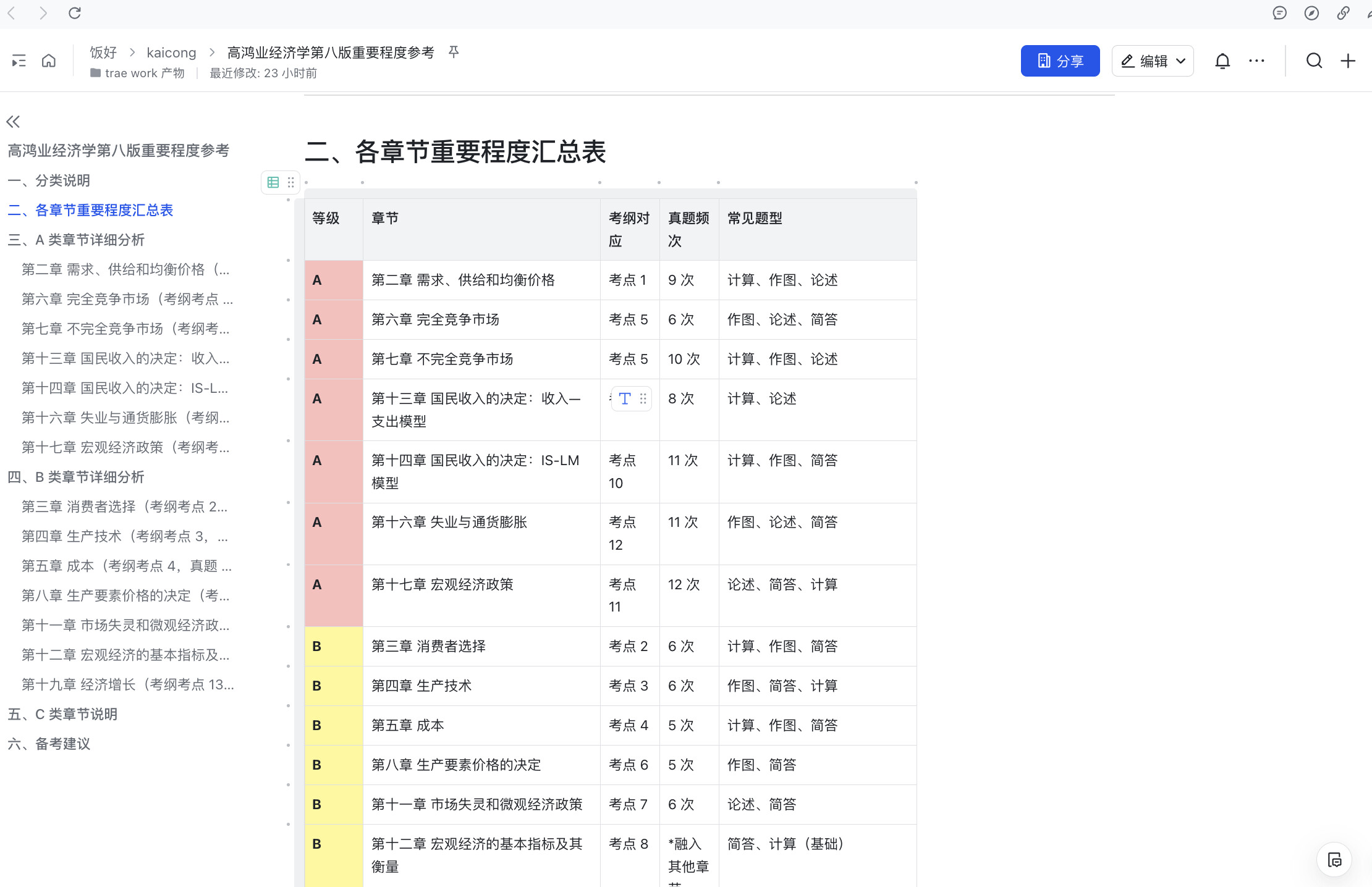Click the forward navigation arrow

(43, 13)
